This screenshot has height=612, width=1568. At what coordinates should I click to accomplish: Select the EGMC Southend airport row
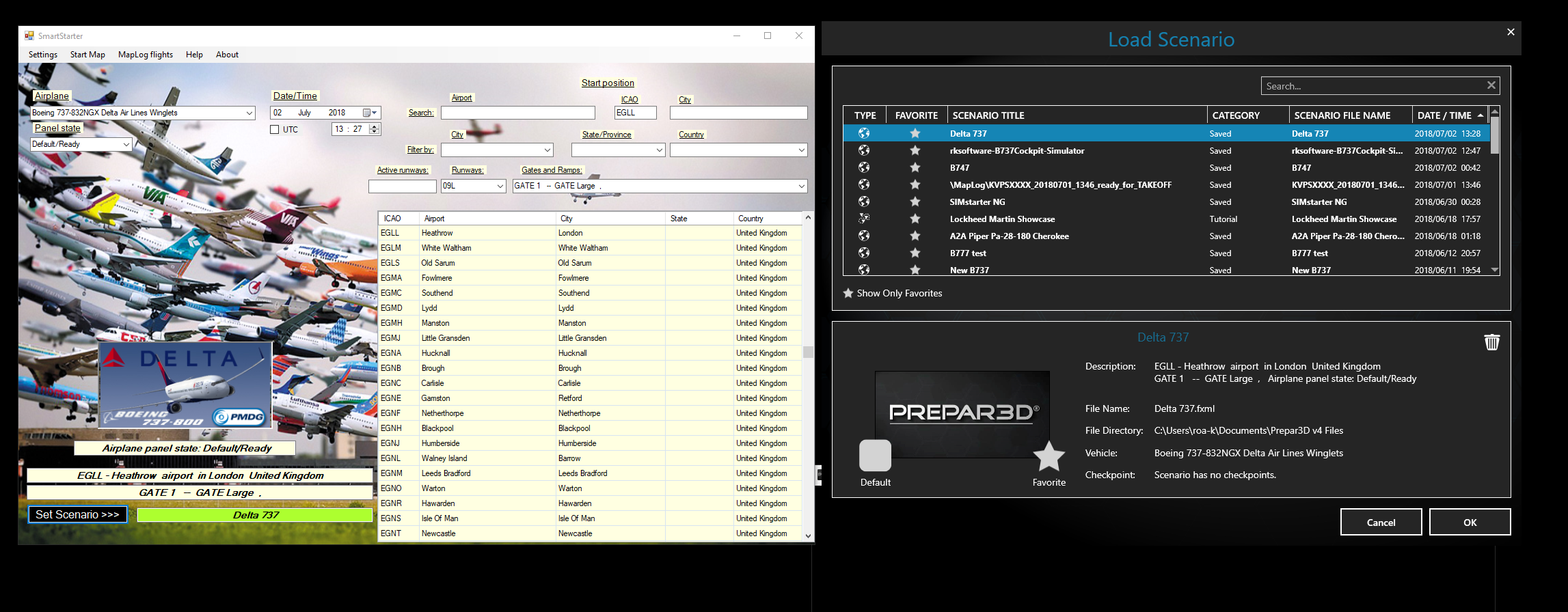(590, 293)
